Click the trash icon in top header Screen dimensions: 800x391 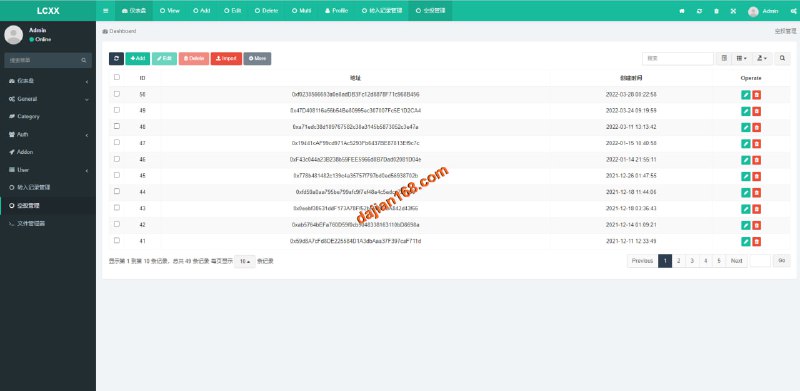[716, 11]
